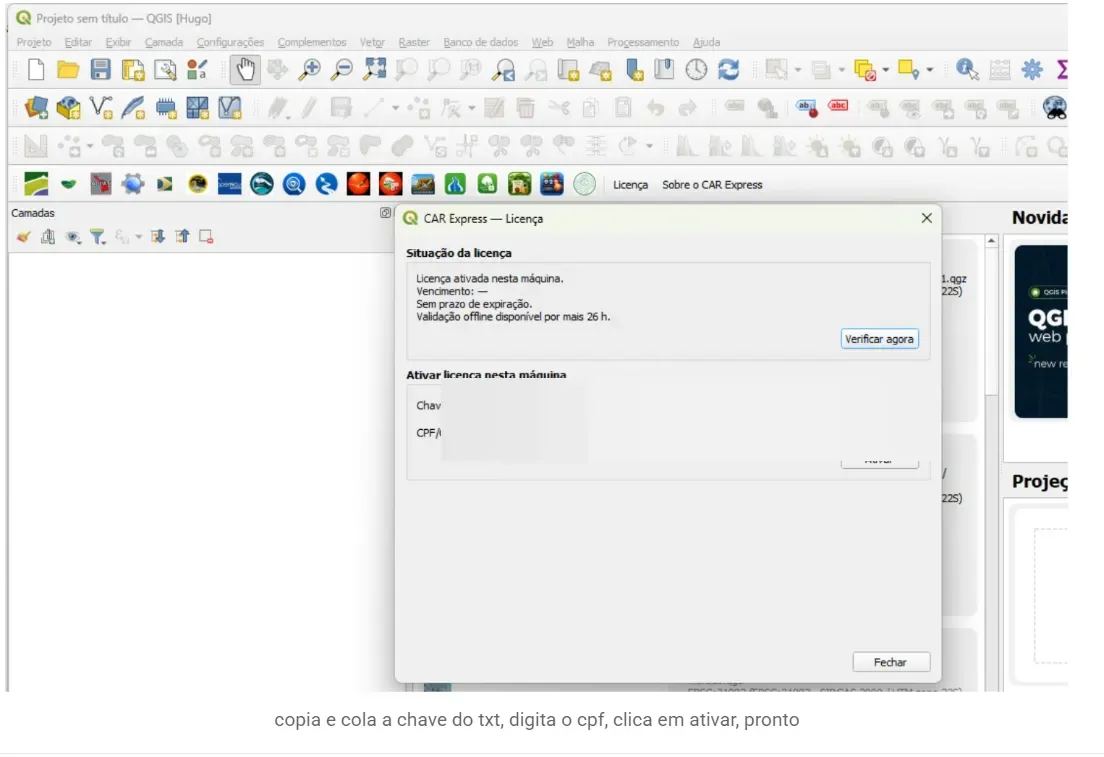1104x757 pixels.
Task: Save project using the floppy disk icon
Action: click(x=101, y=70)
